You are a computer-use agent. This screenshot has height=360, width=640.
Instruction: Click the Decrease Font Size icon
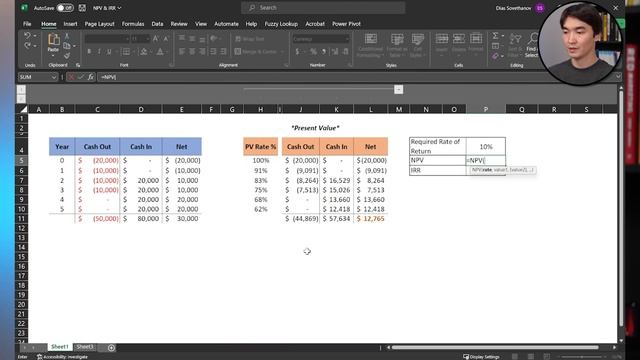165,39
